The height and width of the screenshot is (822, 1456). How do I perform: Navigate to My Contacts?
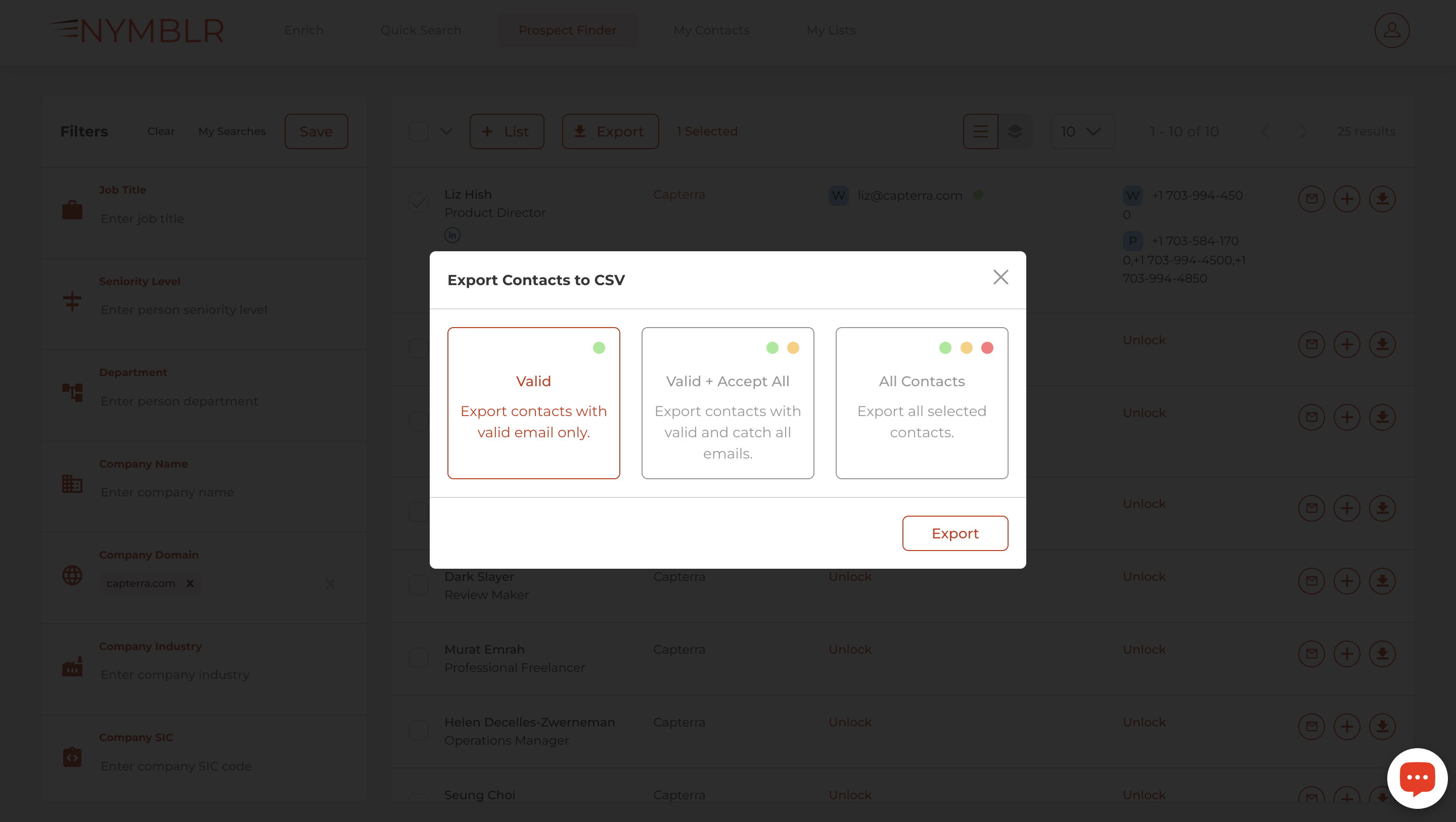[x=711, y=30]
